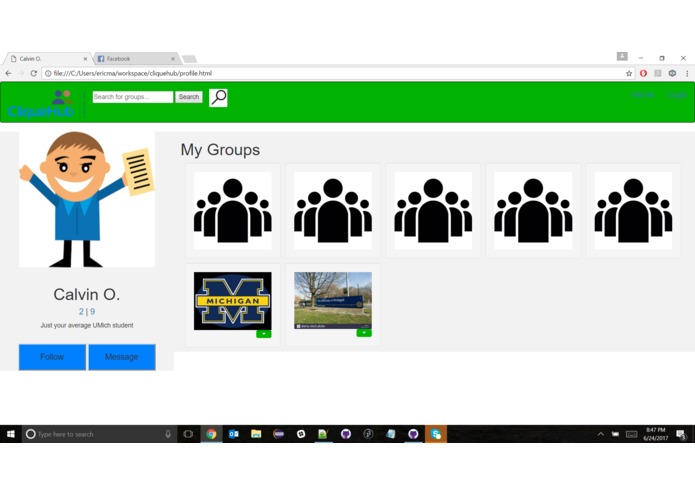Click the red Opera extension icon
695x494 pixels.
point(643,74)
